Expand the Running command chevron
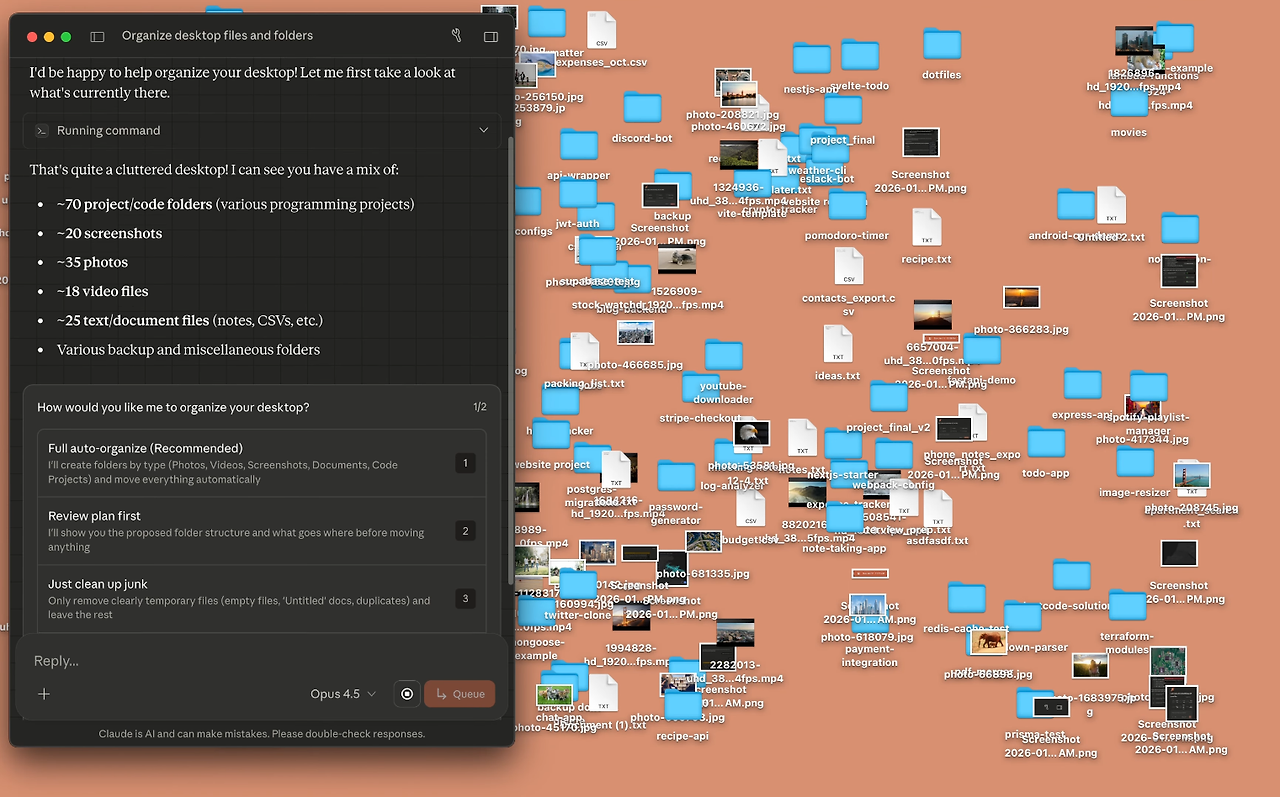Viewport: 1280px width, 797px height. tap(484, 131)
